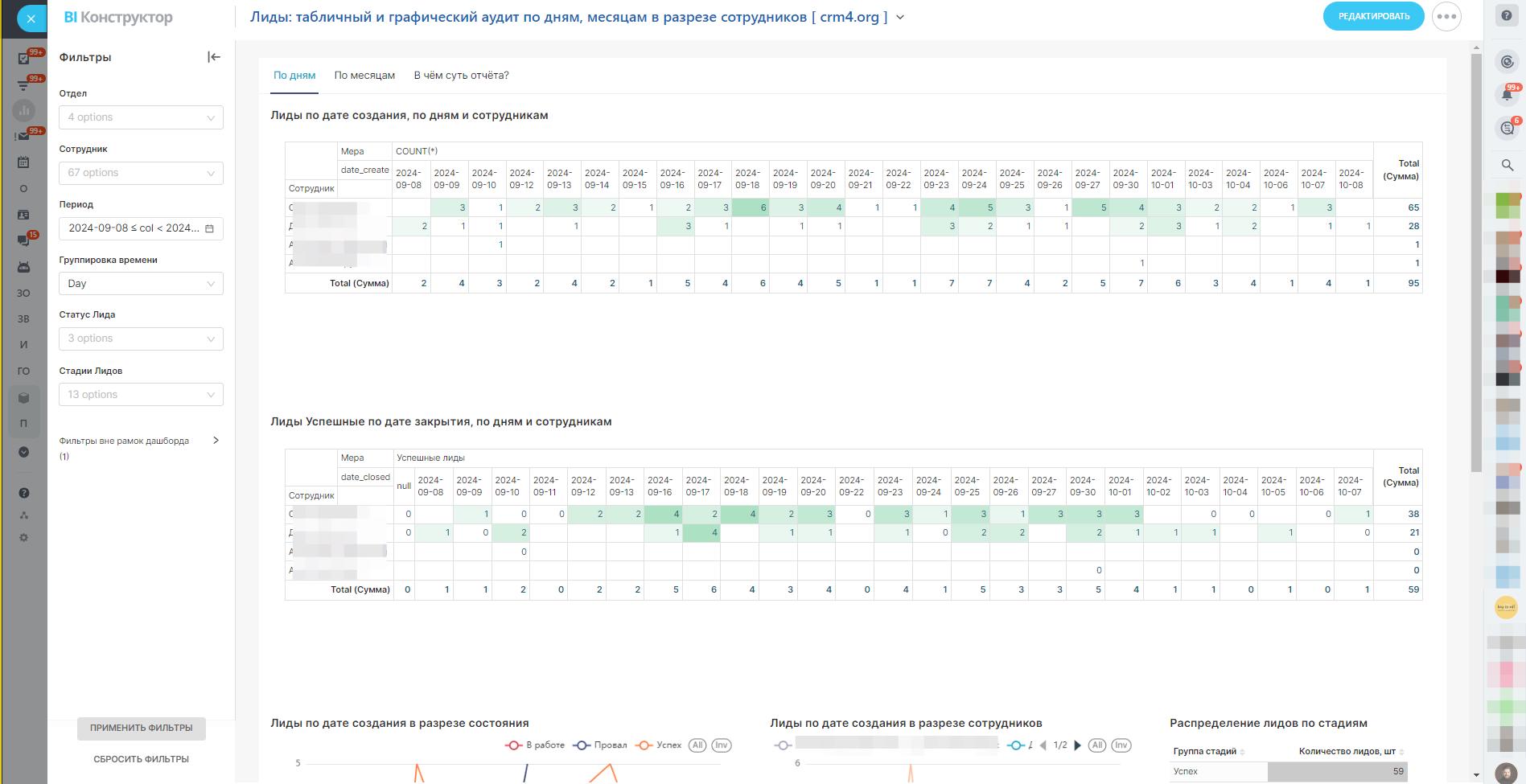Viewport: 1526px width, 784px height.
Task: Select All series in состояния chart legend
Action: [697, 745]
